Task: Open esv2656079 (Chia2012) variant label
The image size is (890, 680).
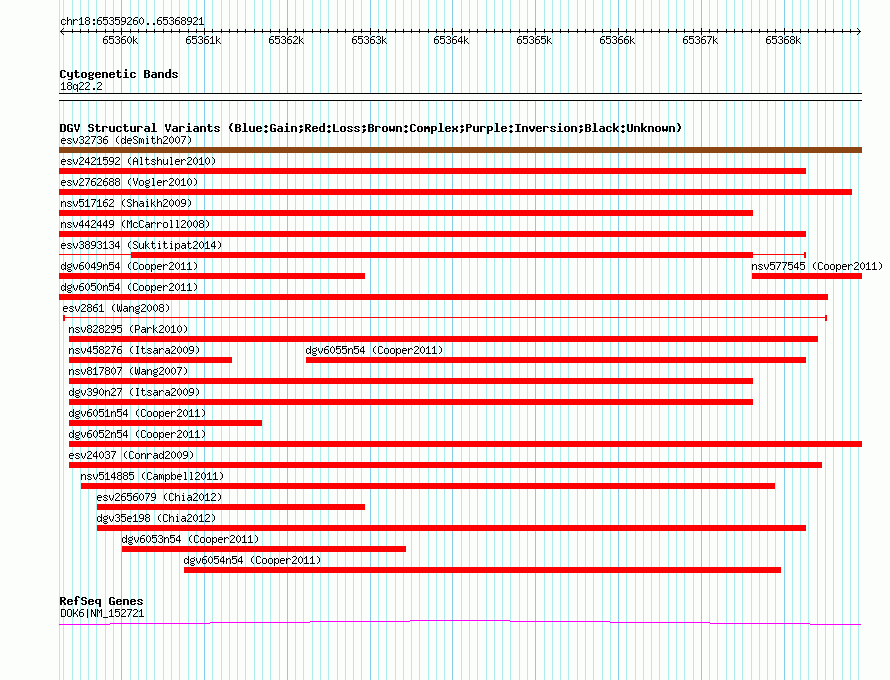Action: coord(159,497)
